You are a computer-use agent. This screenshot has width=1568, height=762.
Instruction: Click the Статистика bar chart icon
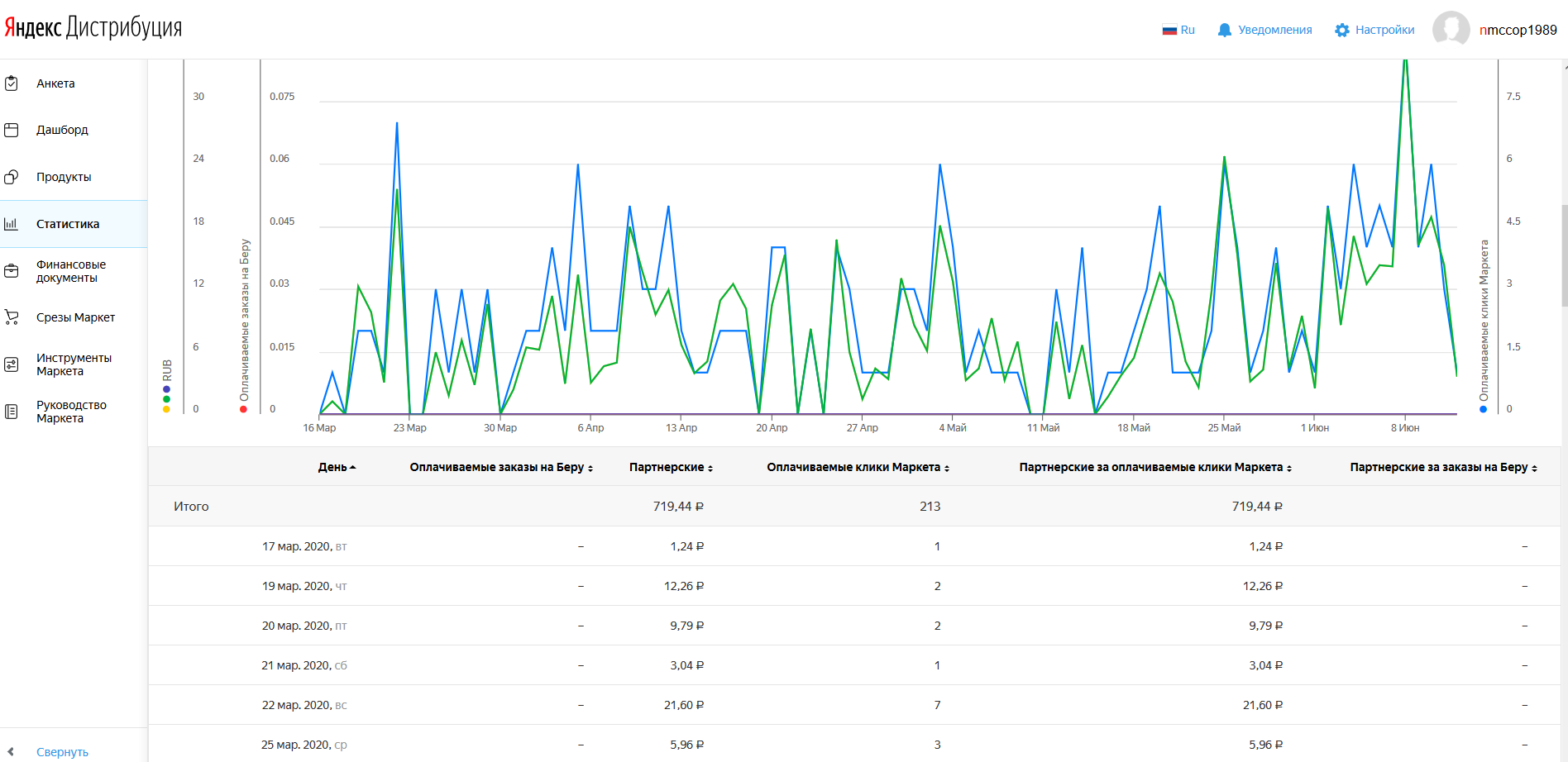12,224
